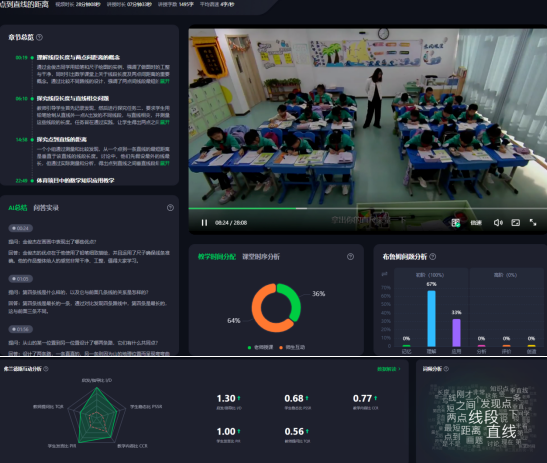
Task: Open help icon in the AI总结 panel
Action: pos(170,208)
